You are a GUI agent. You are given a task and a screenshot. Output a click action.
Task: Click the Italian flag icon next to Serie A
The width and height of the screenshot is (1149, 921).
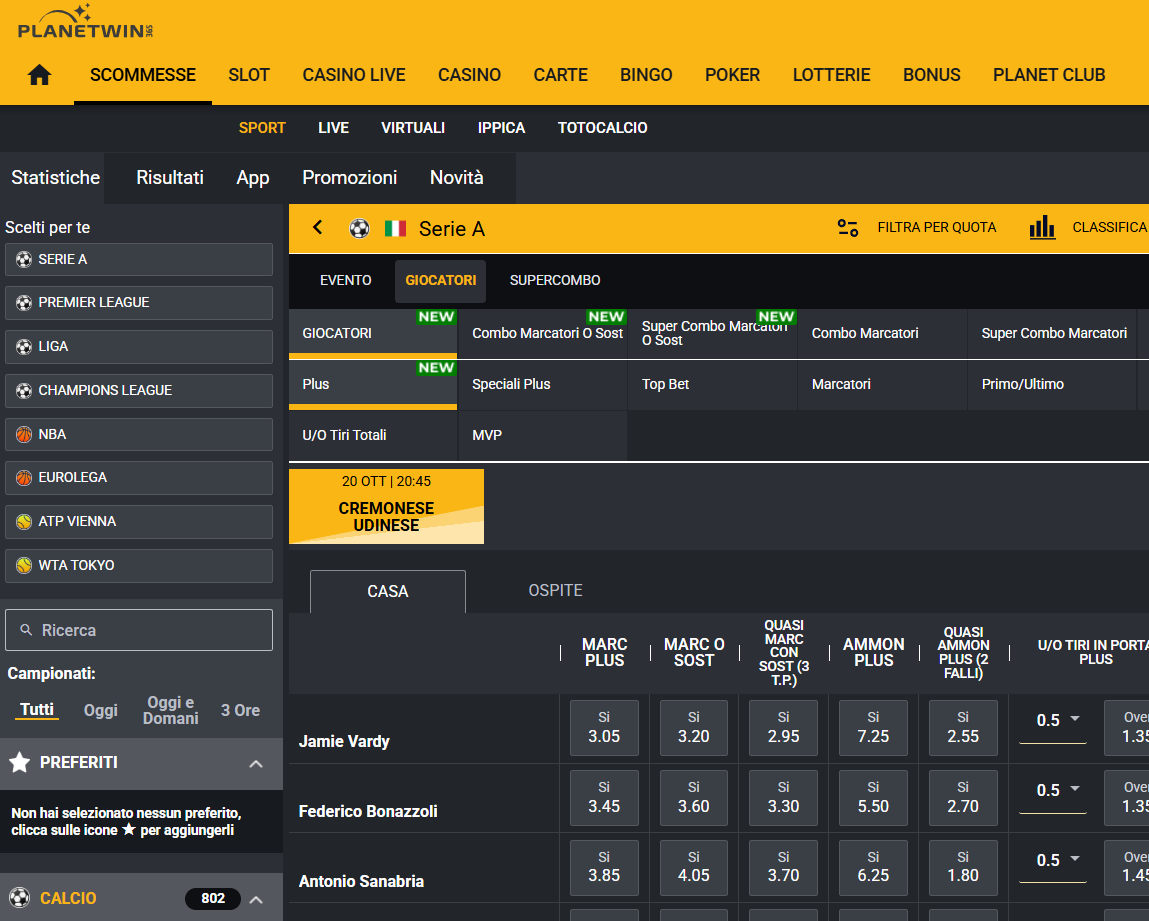395,229
